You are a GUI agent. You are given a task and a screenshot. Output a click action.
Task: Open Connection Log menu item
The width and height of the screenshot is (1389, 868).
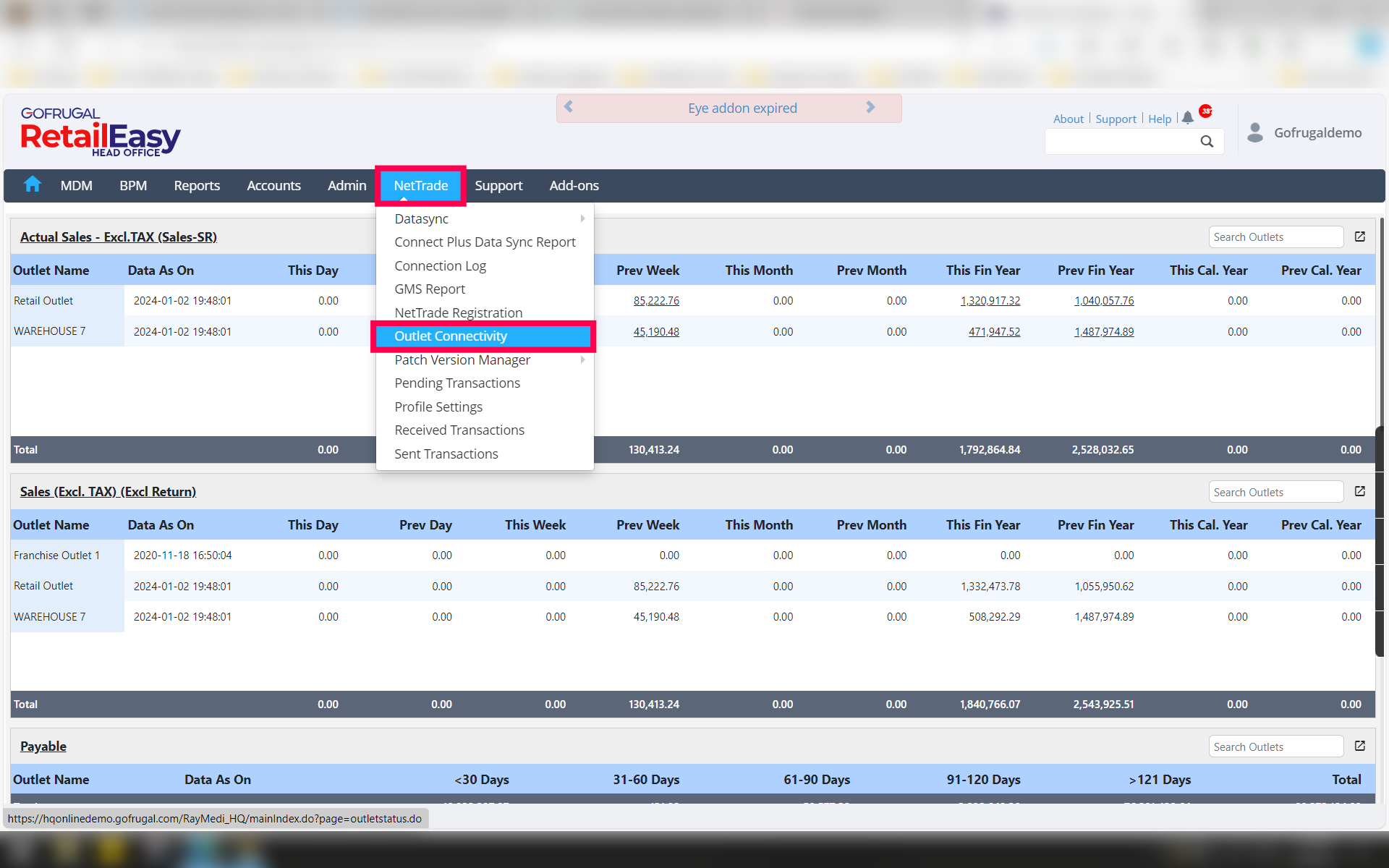click(x=440, y=265)
